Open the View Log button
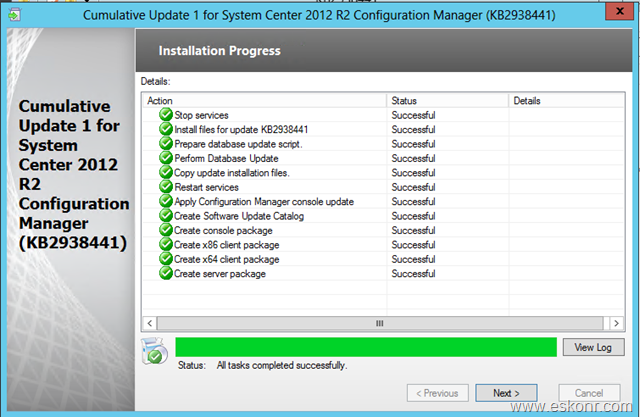Viewport: 640px width, 417px height. click(x=593, y=347)
